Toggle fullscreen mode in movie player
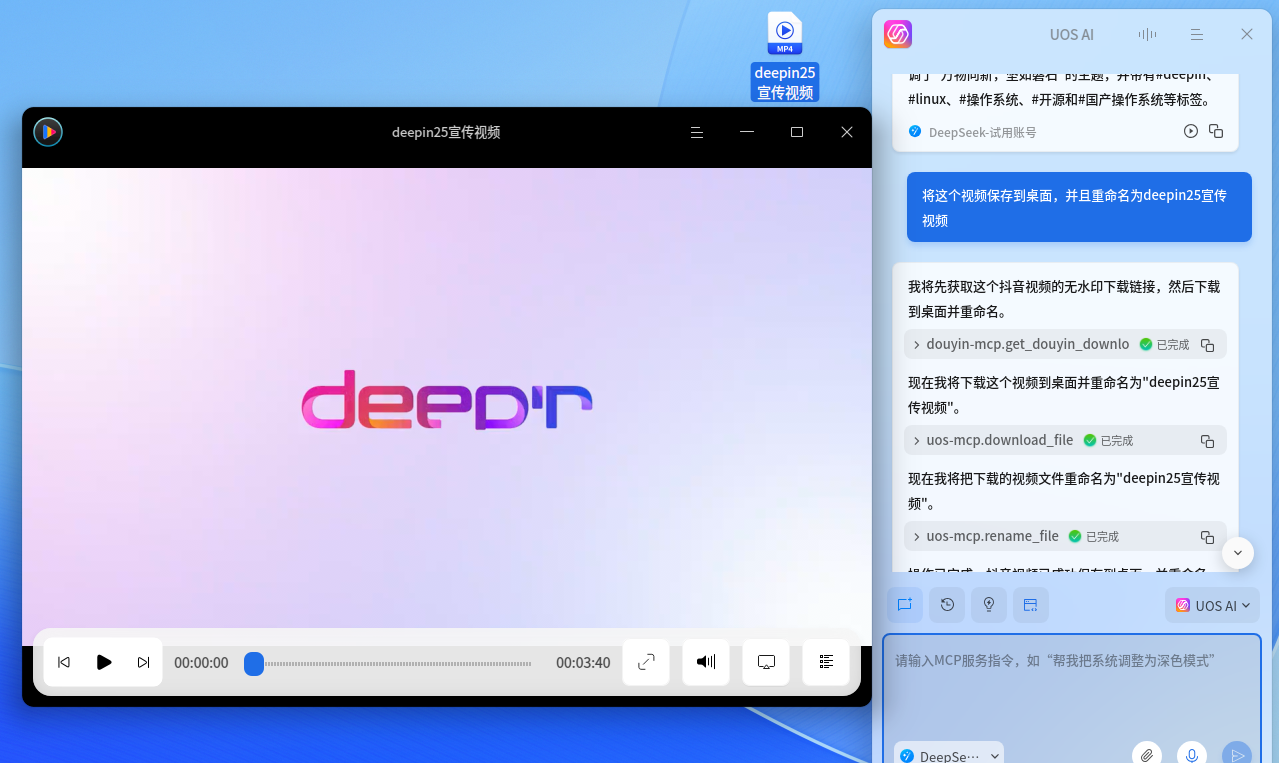This screenshot has height=763, width=1279. [646, 662]
